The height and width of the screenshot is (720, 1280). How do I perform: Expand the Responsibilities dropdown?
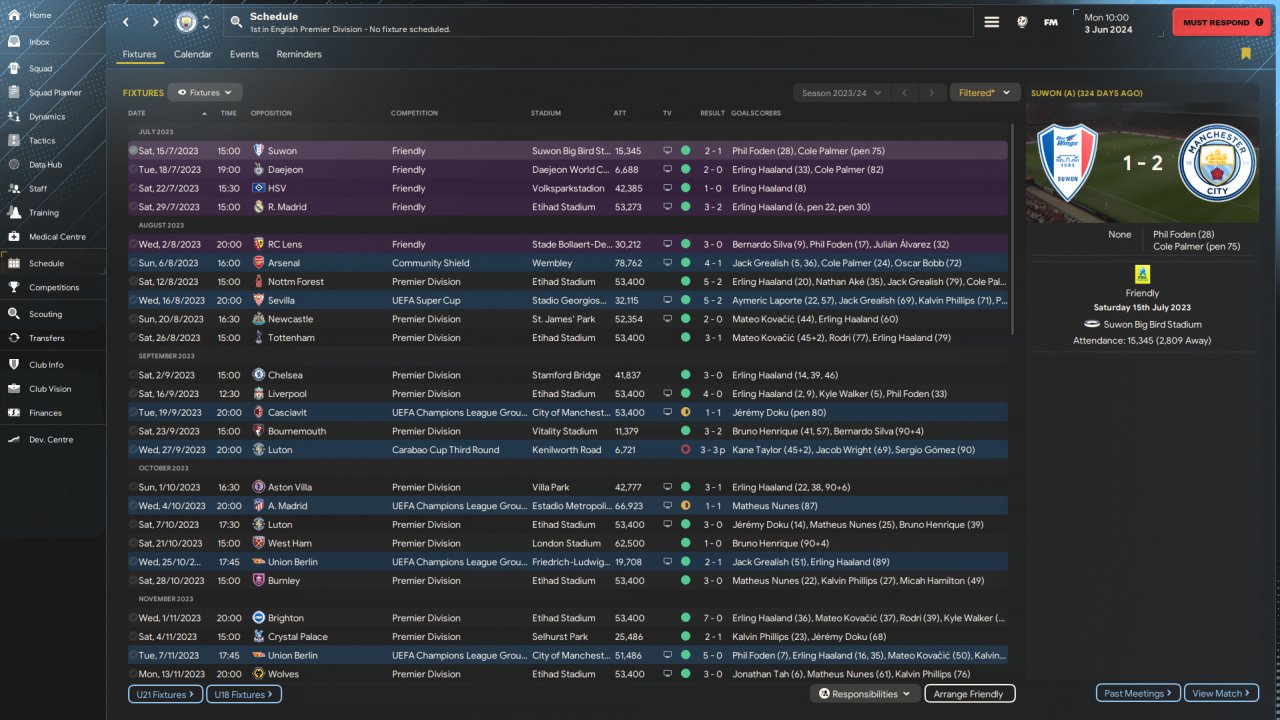(865, 694)
